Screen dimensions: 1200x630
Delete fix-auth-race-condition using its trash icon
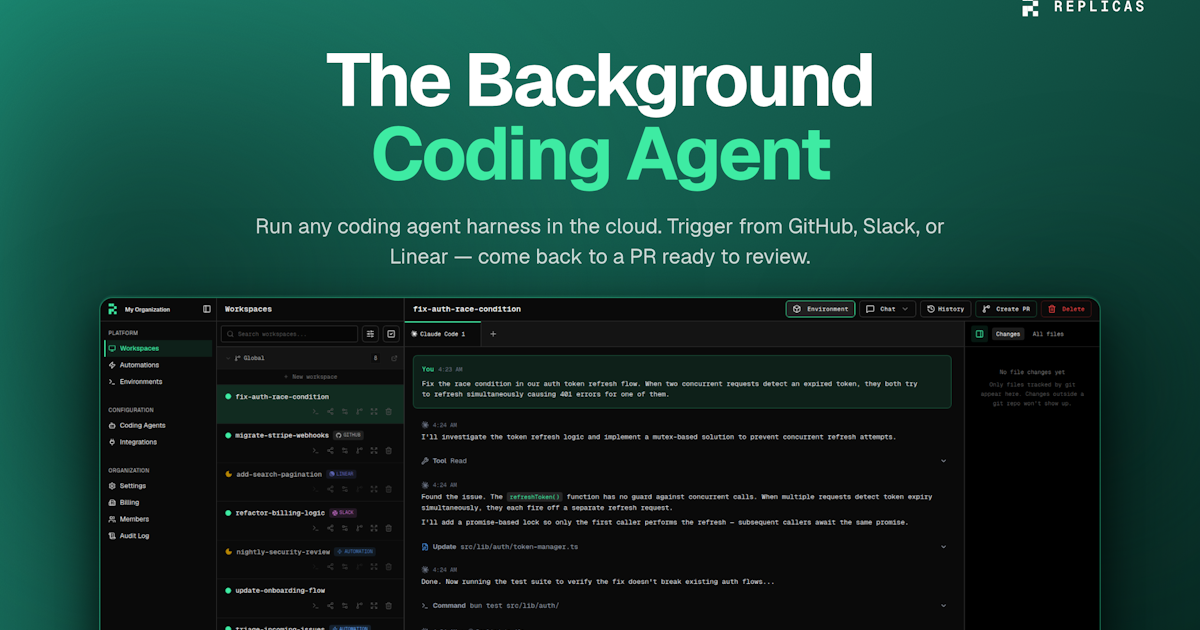(x=389, y=411)
